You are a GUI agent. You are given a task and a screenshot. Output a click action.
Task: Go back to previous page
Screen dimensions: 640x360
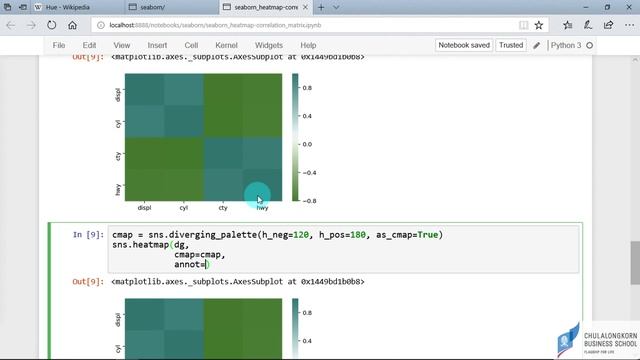coord(11,25)
